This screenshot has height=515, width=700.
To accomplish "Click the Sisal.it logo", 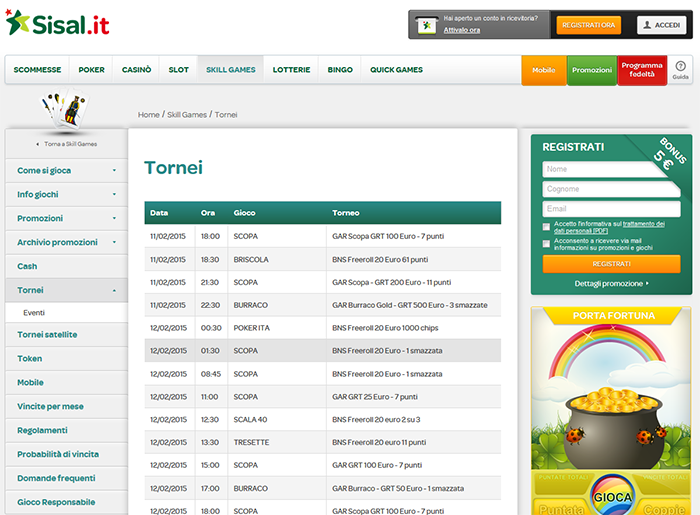I will (58, 23).
